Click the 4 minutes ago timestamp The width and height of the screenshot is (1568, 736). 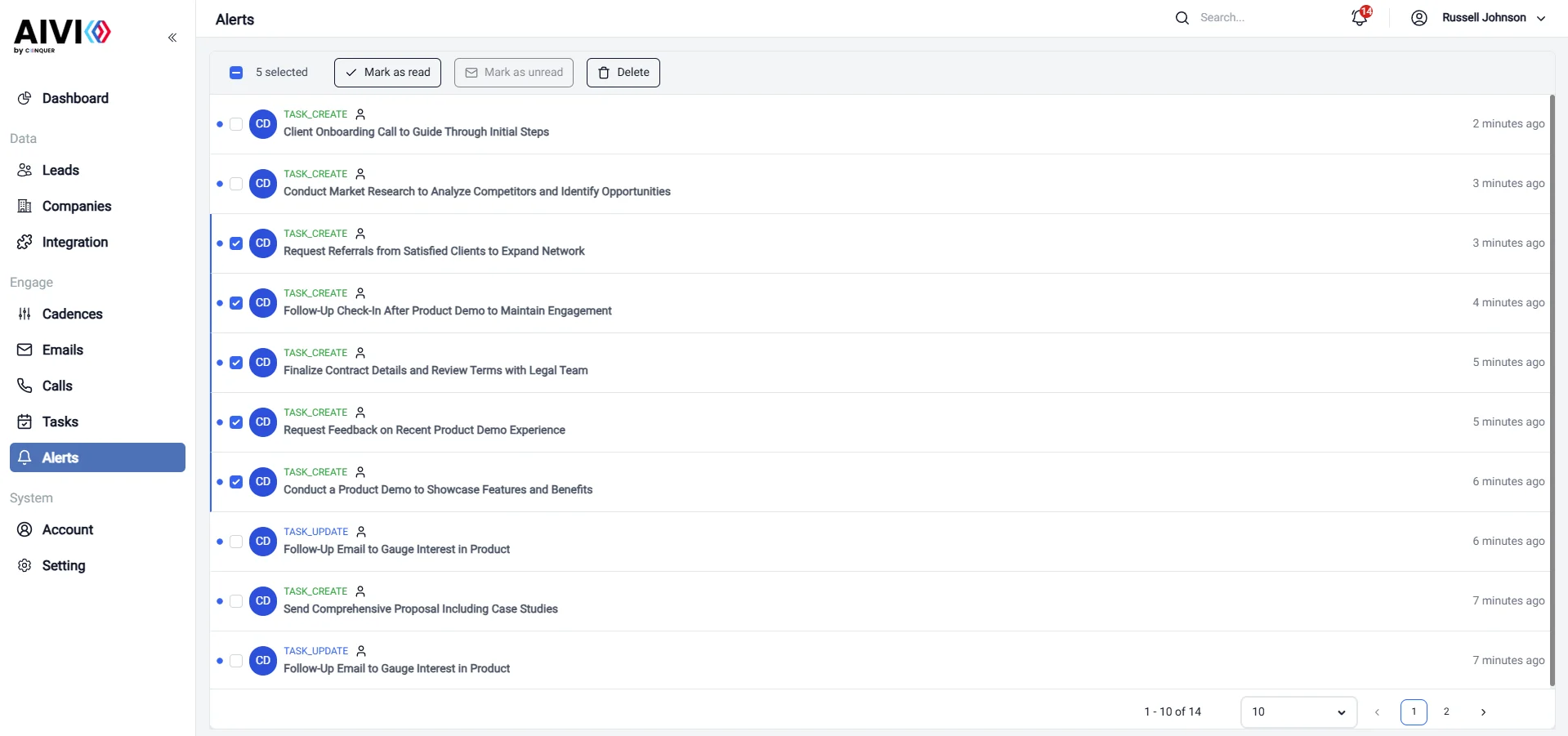1508,303
